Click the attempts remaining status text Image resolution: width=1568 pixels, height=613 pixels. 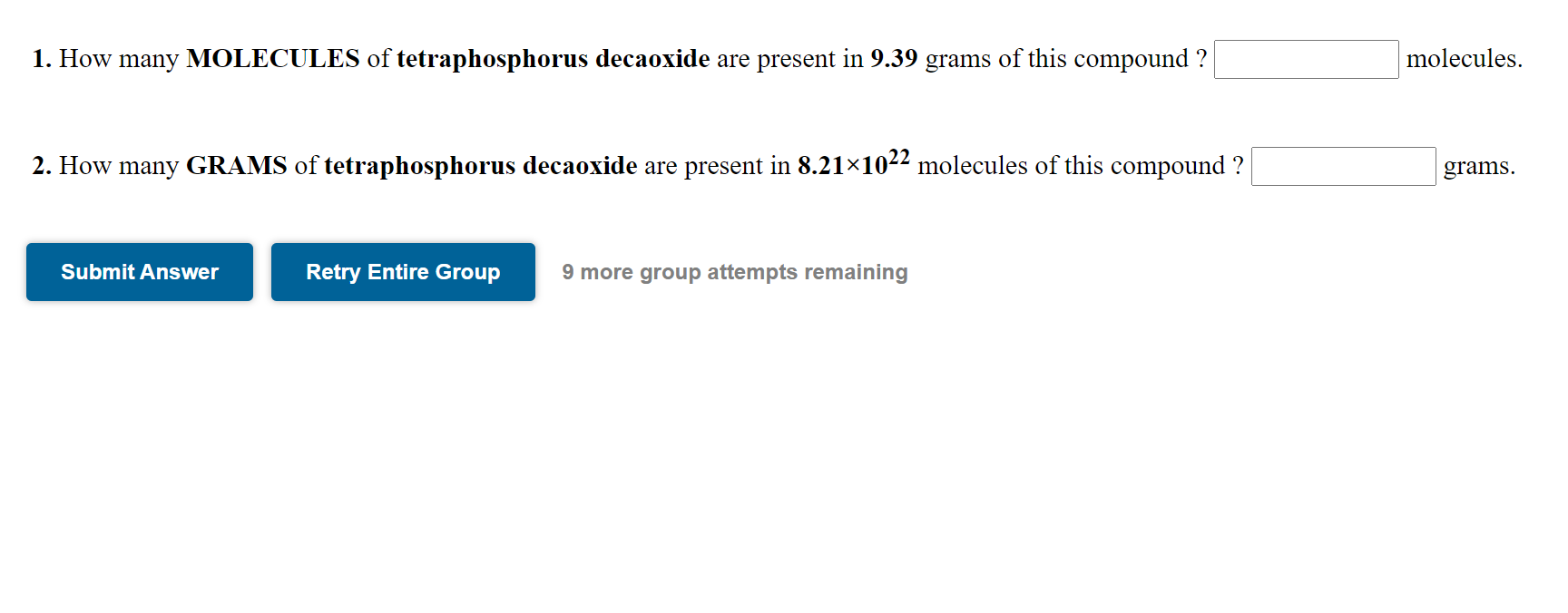(x=735, y=272)
